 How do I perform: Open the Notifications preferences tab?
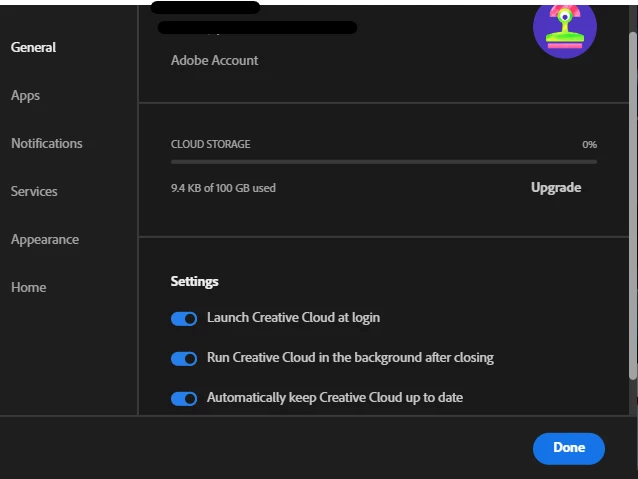coord(47,143)
